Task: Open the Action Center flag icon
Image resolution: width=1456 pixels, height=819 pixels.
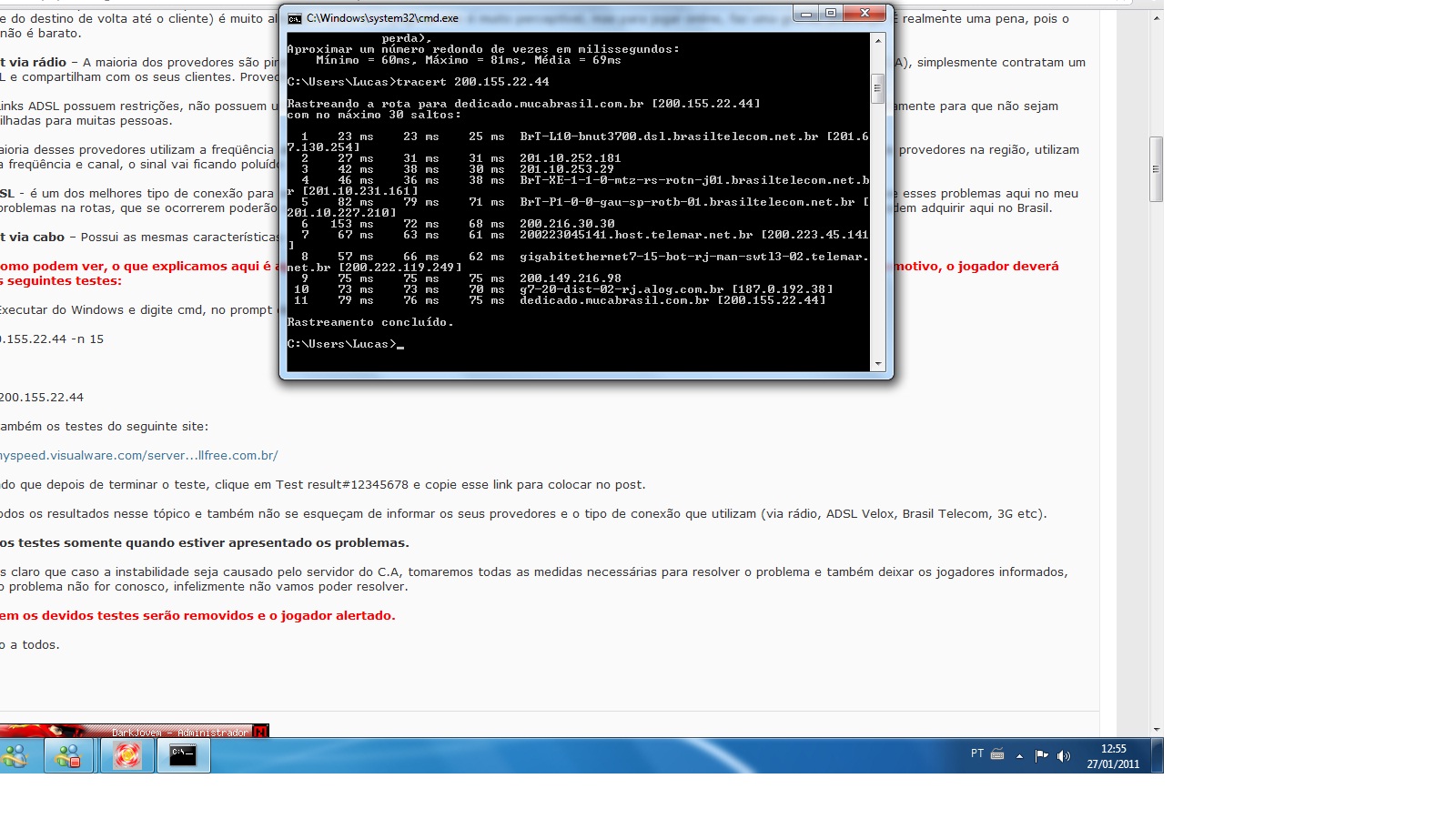Action: (x=1042, y=755)
